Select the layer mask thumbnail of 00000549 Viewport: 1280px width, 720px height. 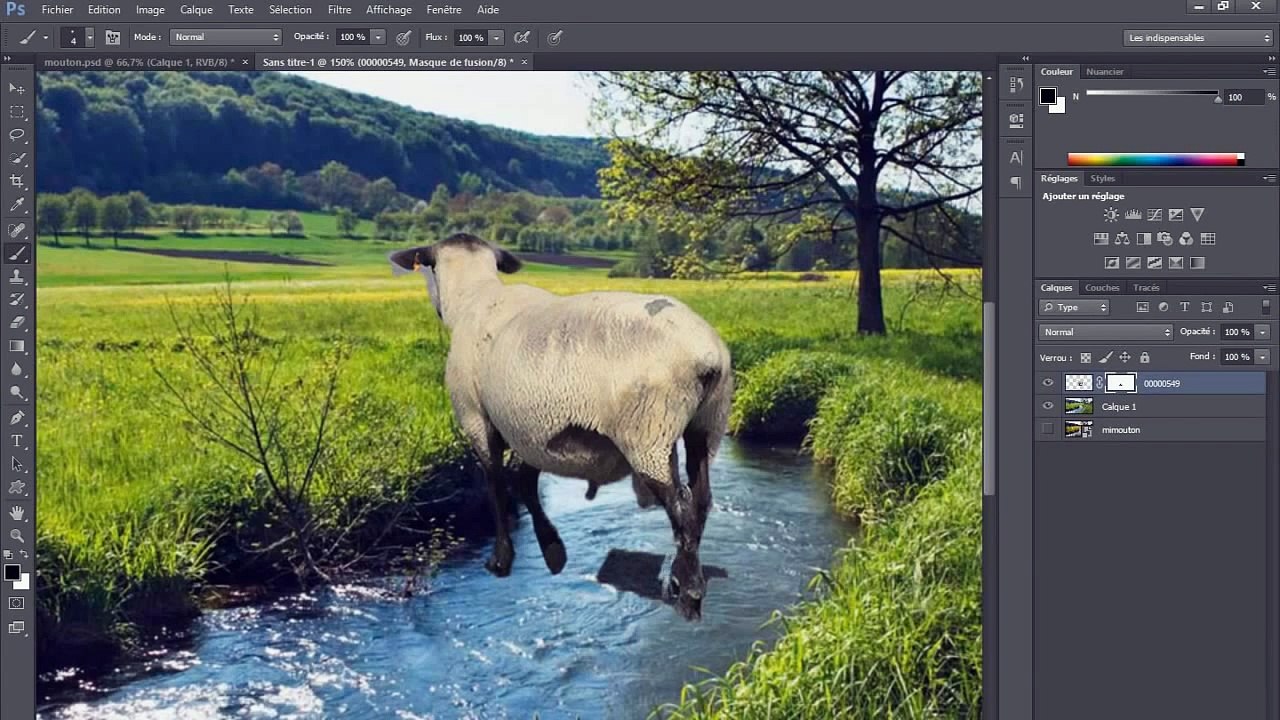1120,383
